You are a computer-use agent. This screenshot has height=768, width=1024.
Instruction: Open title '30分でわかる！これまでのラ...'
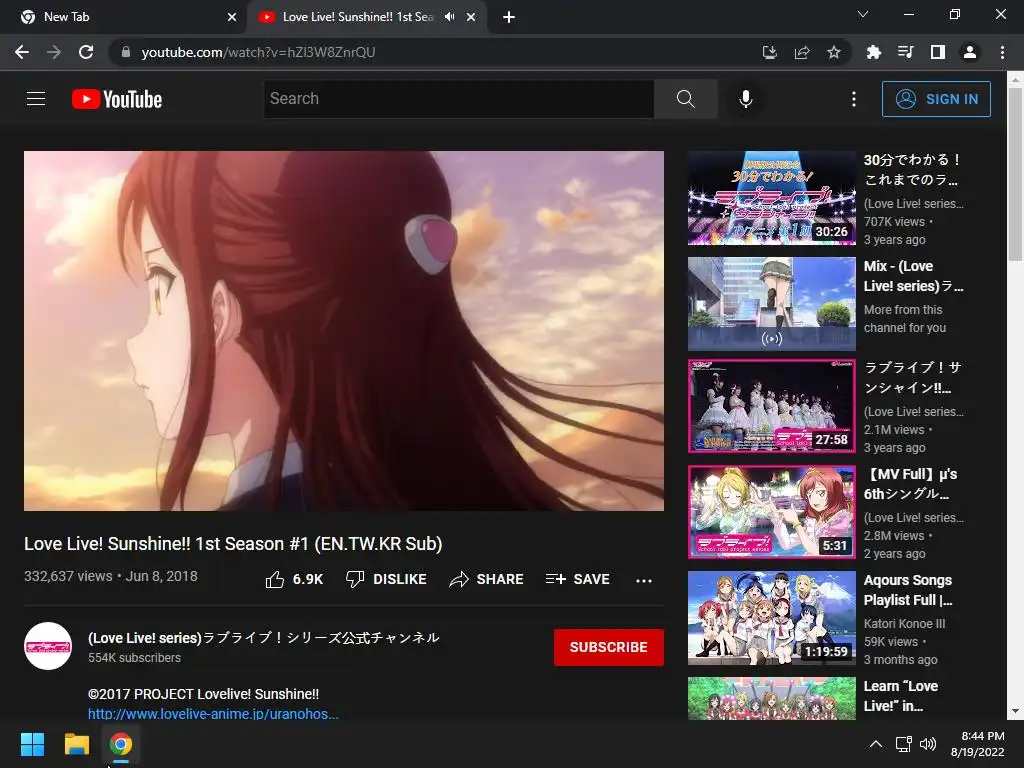pyautogui.click(x=912, y=169)
